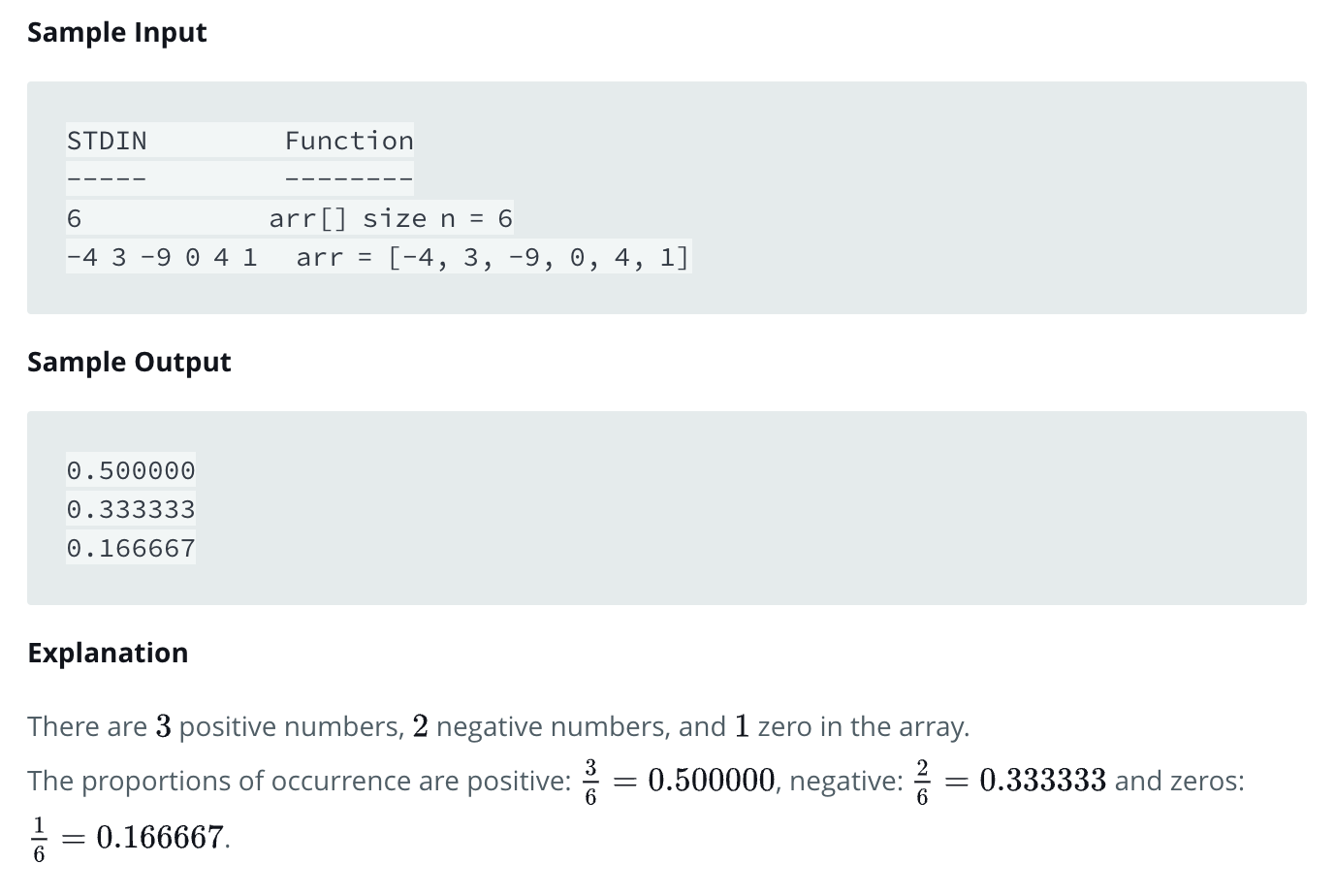
Task: Click the Sample Input heading
Action: click(117, 33)
